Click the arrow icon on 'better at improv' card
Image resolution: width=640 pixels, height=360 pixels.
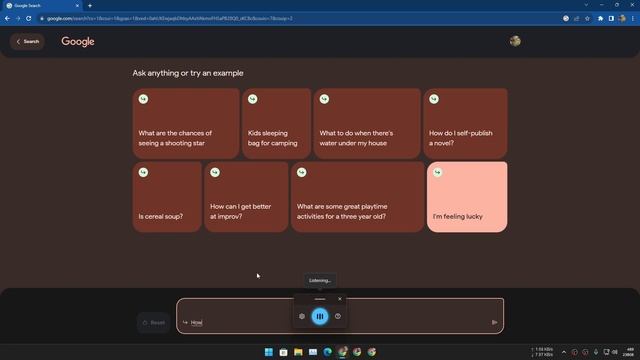215,172
